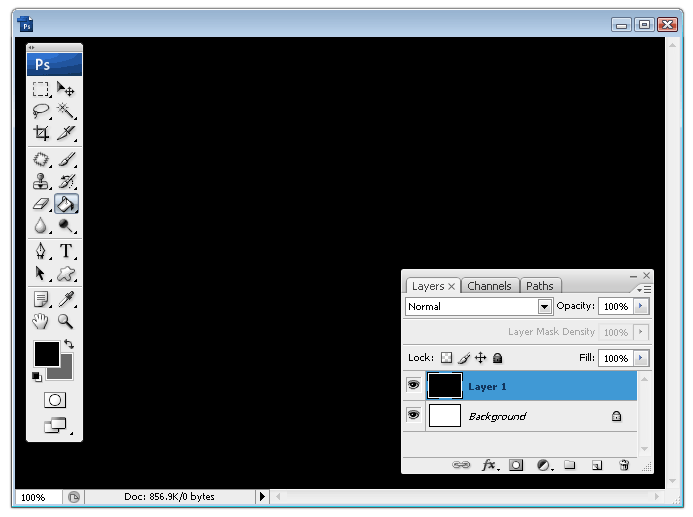
Task: Reset default foreground and background colors
Action: coord(37,376)
